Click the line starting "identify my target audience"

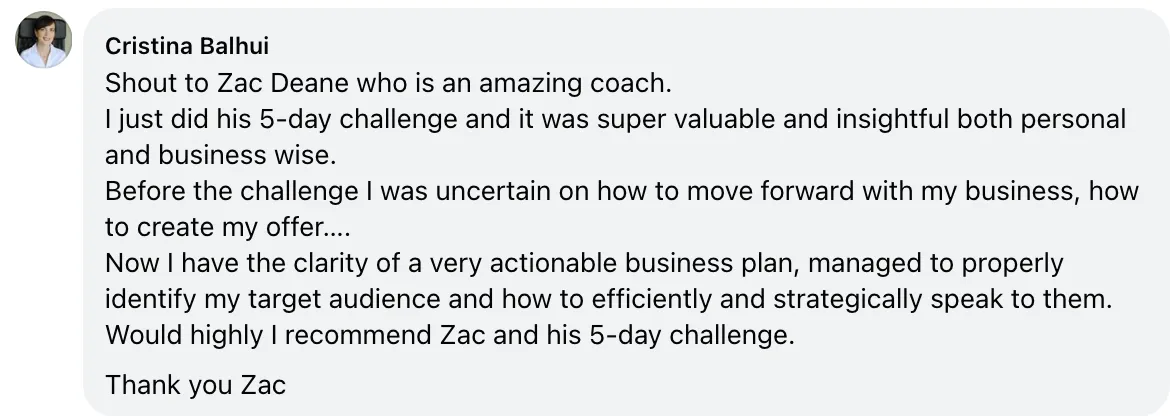(x=609, y=299)
